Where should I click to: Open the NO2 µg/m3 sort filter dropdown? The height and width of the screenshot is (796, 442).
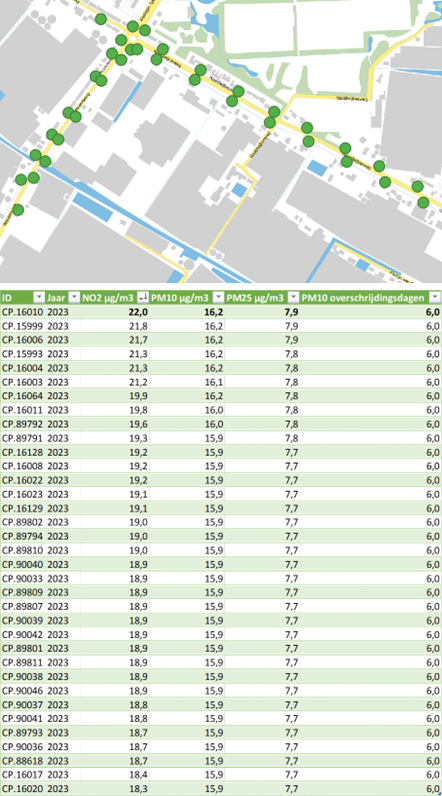(143, 297)
